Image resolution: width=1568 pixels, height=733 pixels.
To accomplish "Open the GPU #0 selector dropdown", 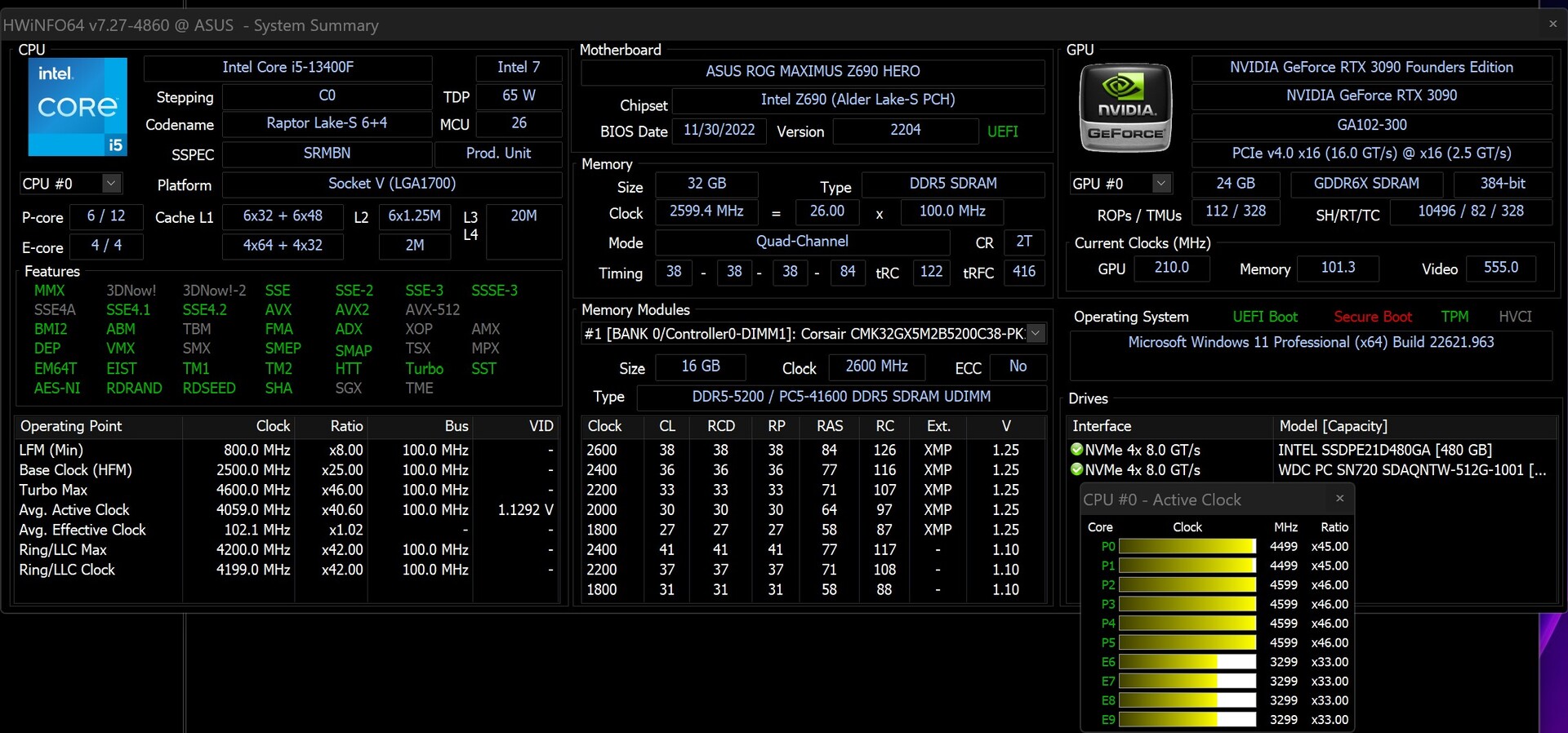I will coord(1160,184).
